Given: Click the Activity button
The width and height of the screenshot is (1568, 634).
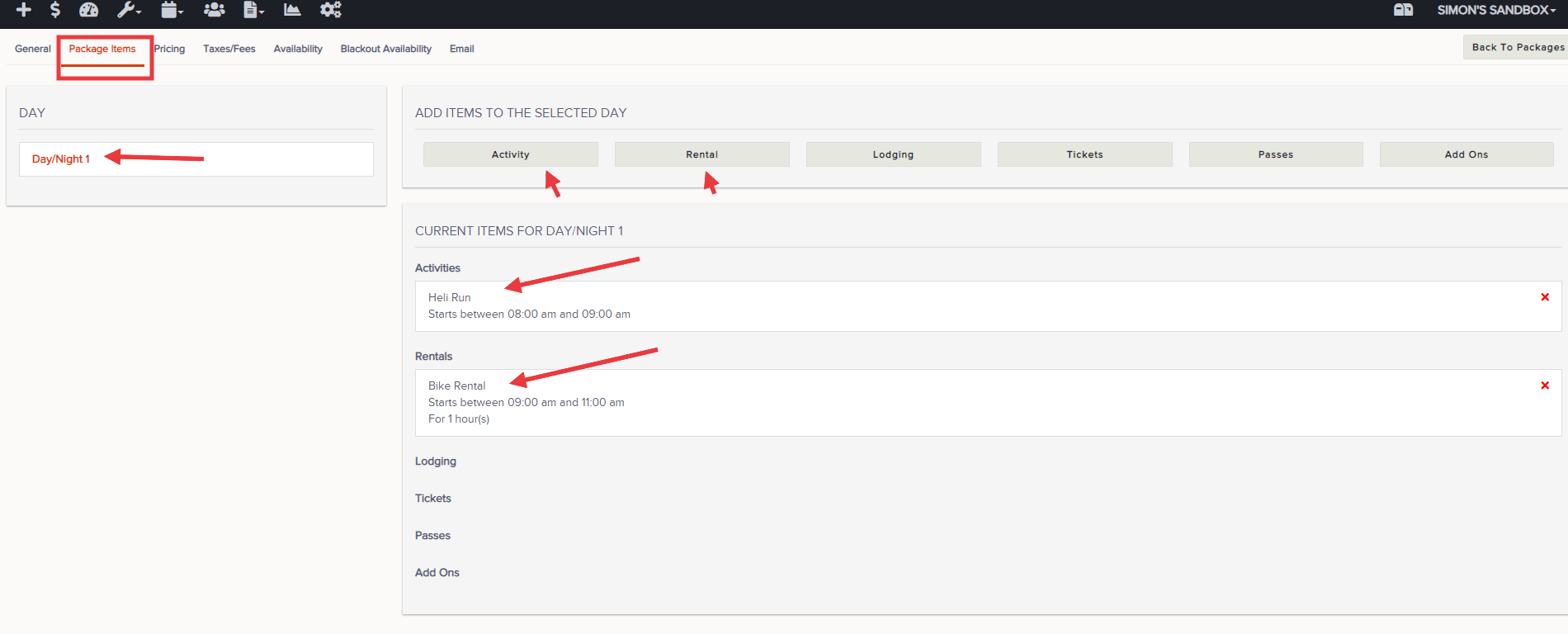Looking at the screenshot, I should [511, 154].
